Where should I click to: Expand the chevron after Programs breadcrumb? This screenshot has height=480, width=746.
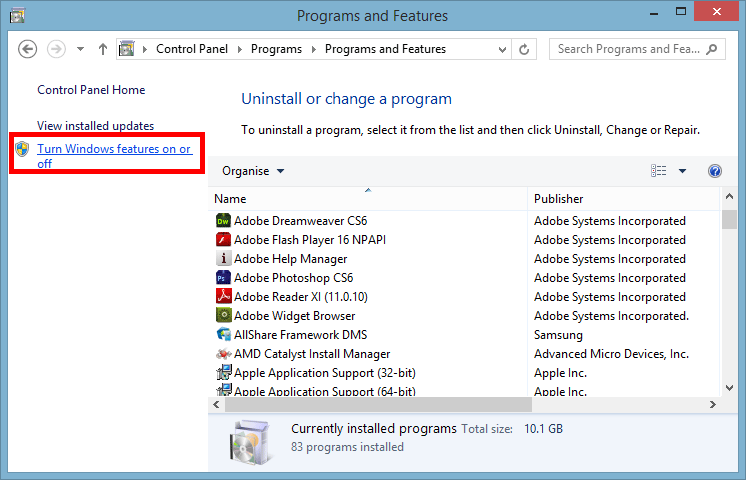tap(314, 49)
